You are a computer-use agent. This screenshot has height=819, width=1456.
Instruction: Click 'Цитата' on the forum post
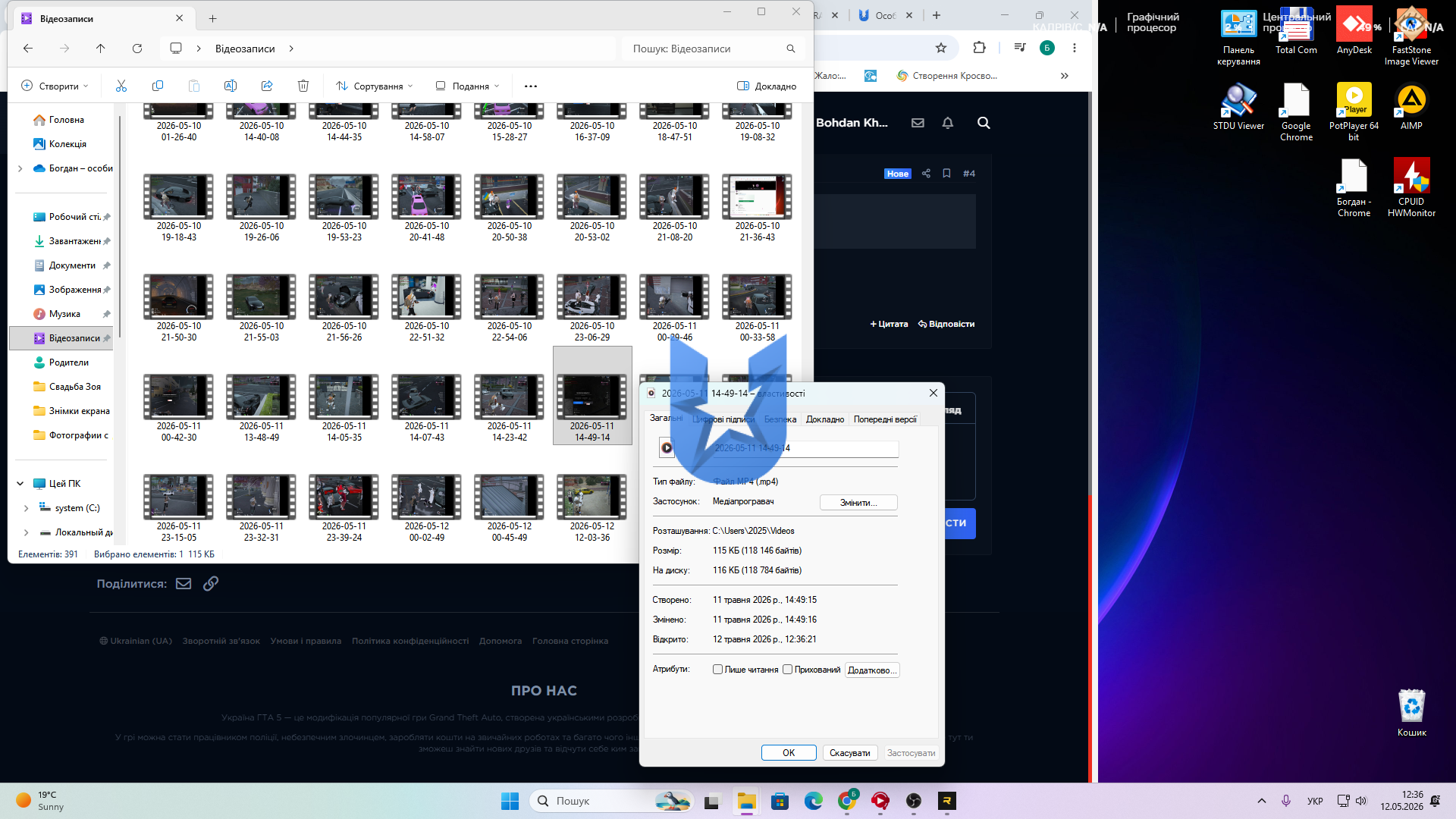(x=889, y=324)
